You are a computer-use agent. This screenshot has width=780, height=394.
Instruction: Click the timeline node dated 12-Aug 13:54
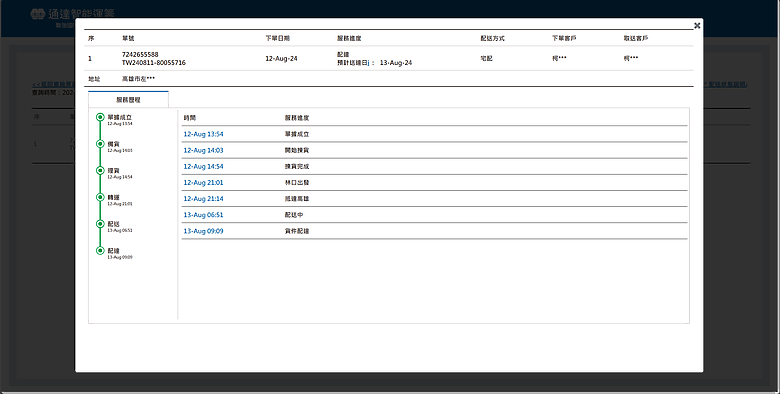100,117
